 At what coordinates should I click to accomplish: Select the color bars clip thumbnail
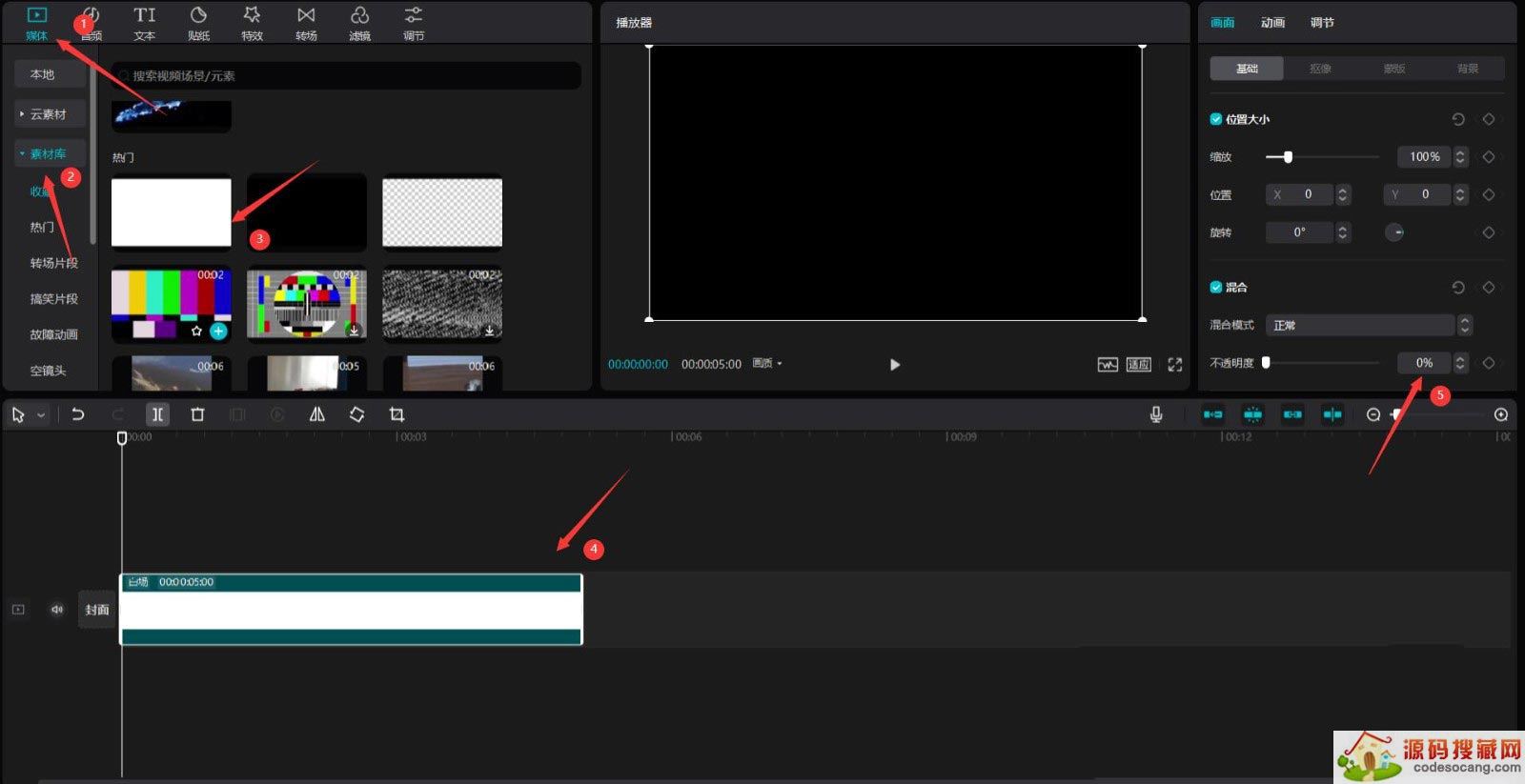(x=172, y=305)
